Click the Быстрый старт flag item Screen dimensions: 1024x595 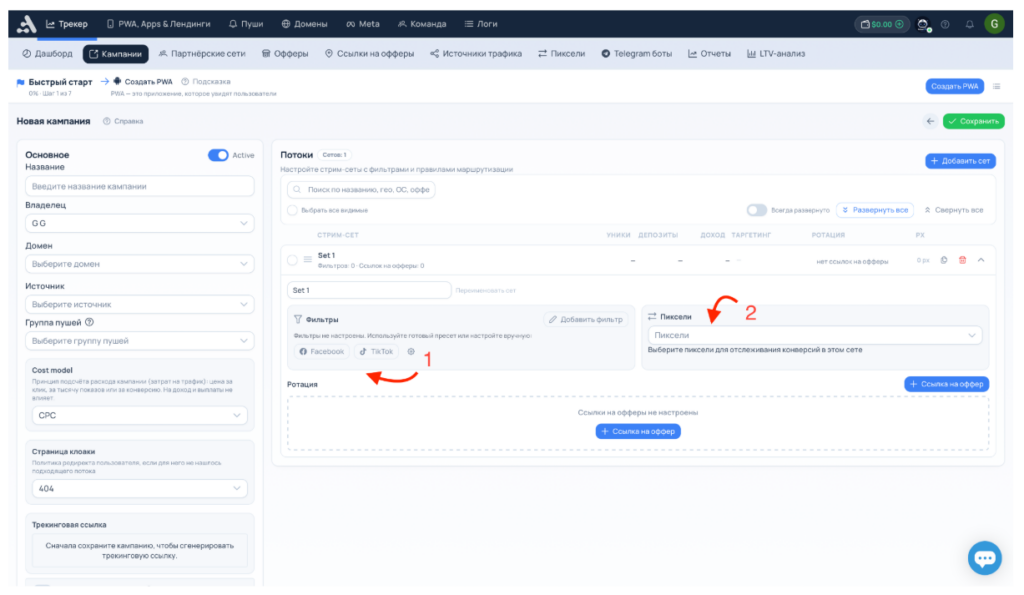54,82
